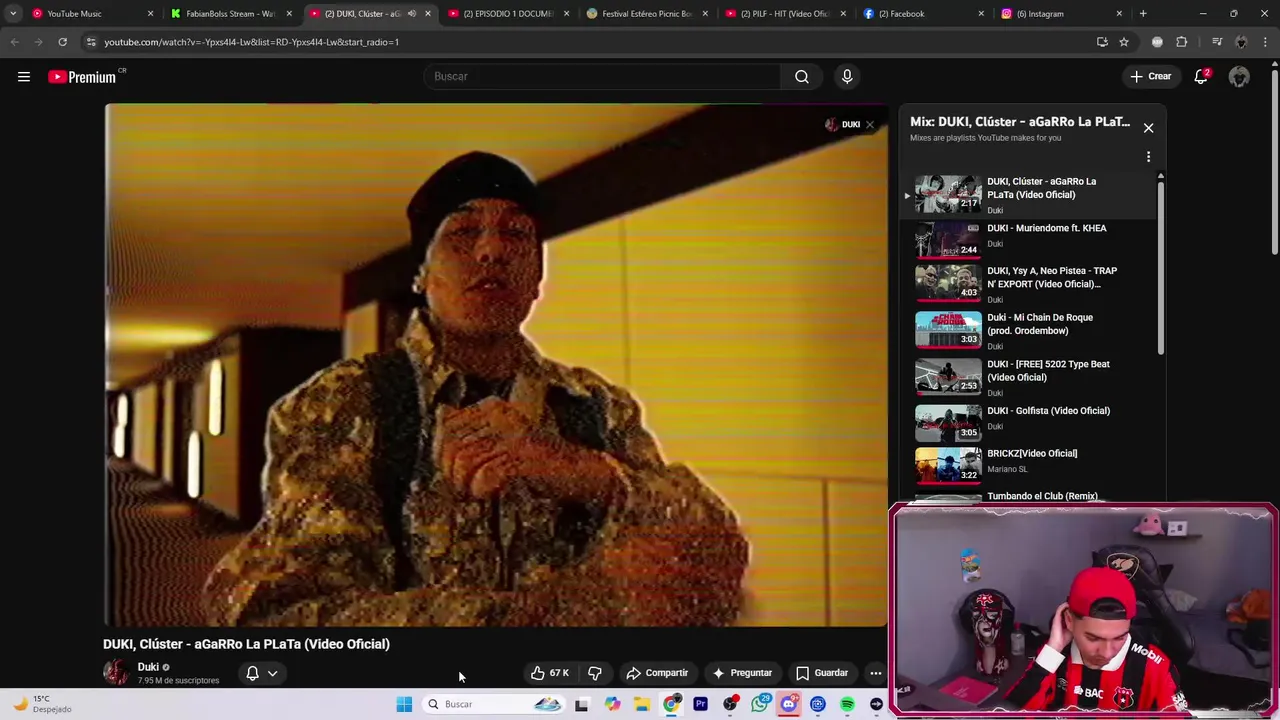
Task: Open browser extensions puzzle icon
Action: coord(1181,42)
